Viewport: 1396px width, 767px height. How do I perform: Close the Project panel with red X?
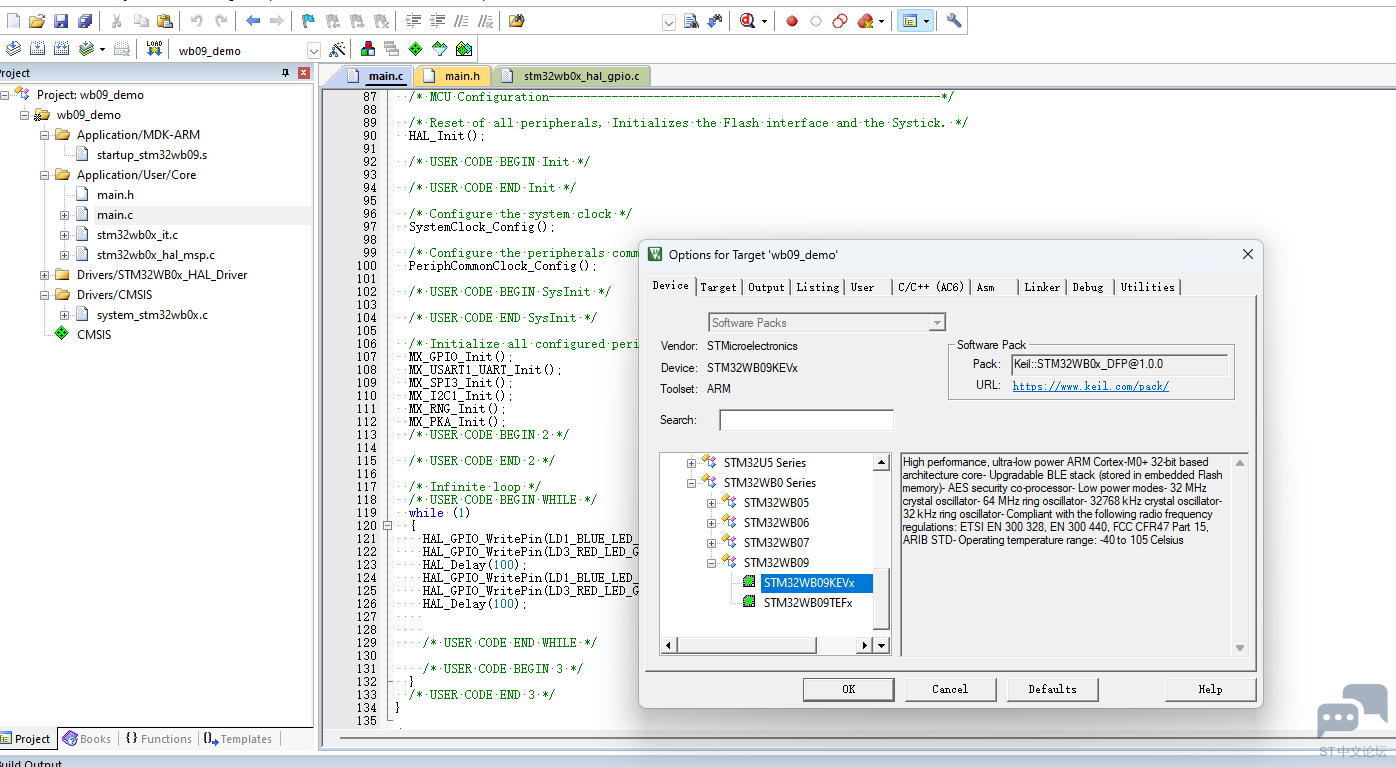click(304, 73)
